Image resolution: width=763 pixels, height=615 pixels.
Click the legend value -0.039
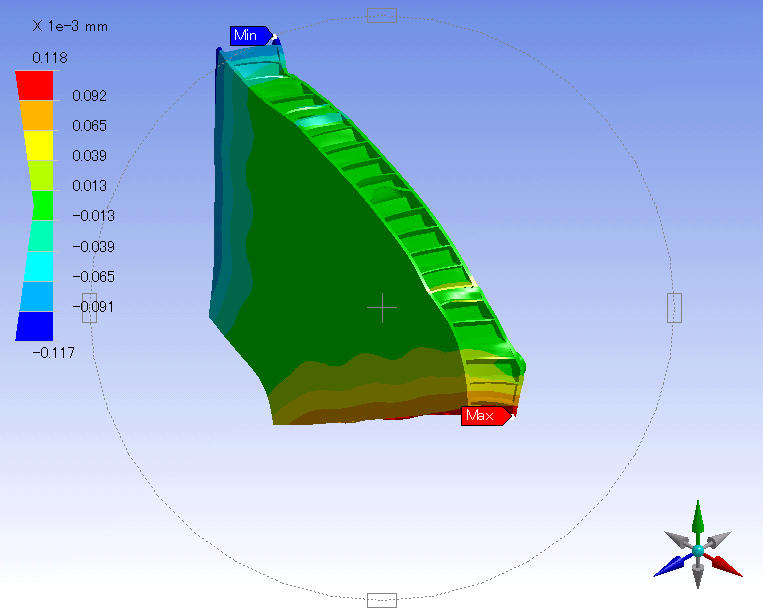click(93, 247)
